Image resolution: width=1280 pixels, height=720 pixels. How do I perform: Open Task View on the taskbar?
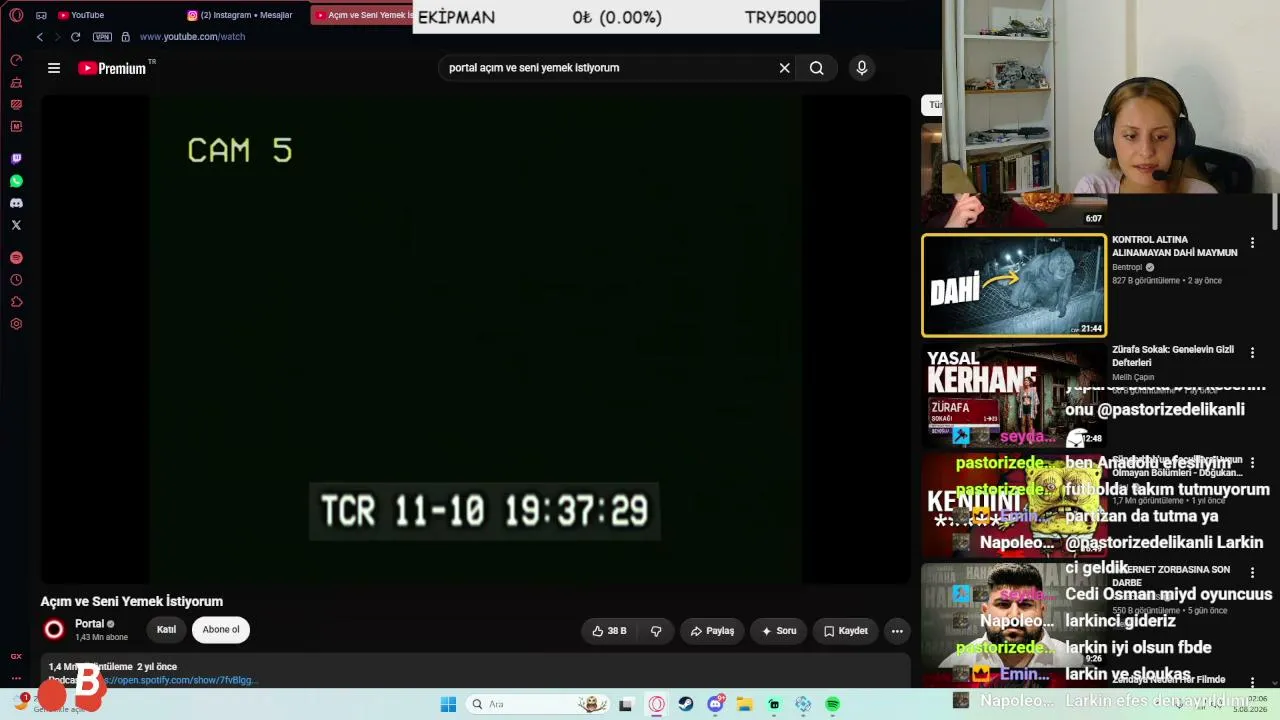pos(626,705)
